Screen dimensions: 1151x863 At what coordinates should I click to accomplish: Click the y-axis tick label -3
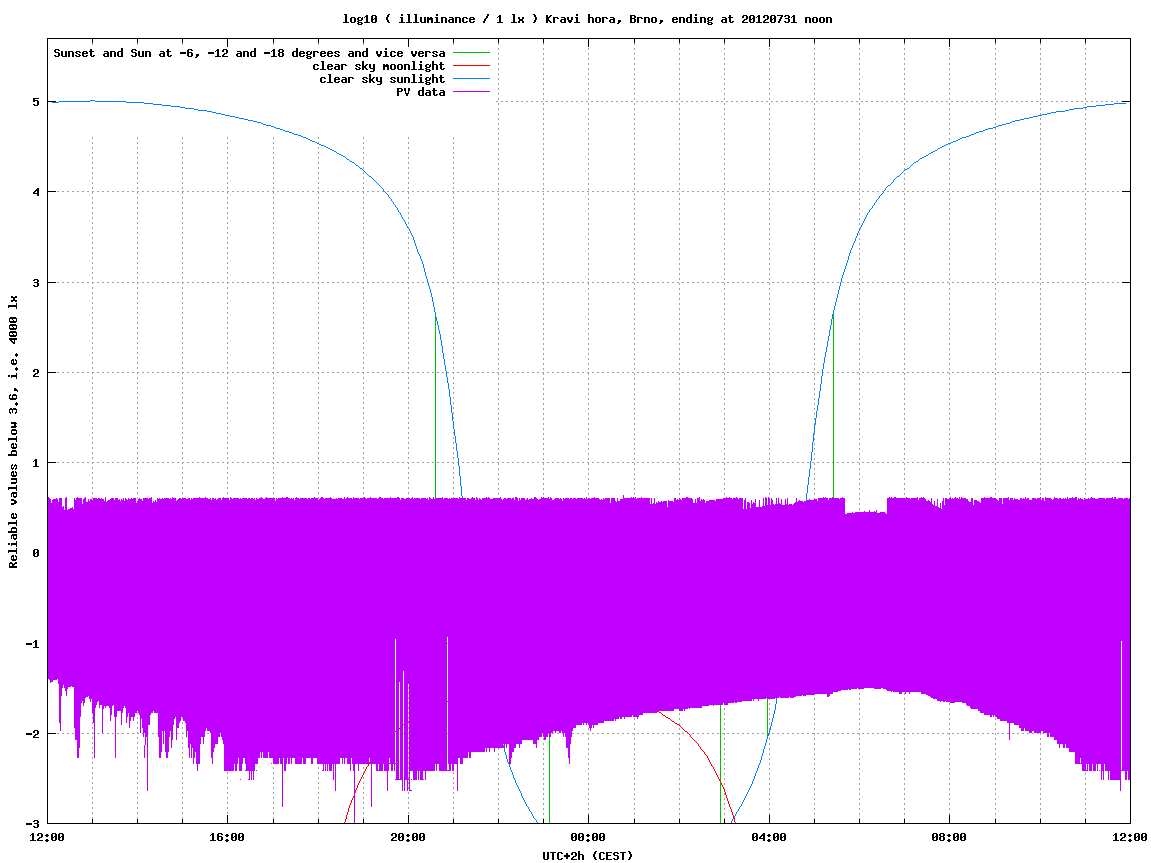[x=32, y=824]
